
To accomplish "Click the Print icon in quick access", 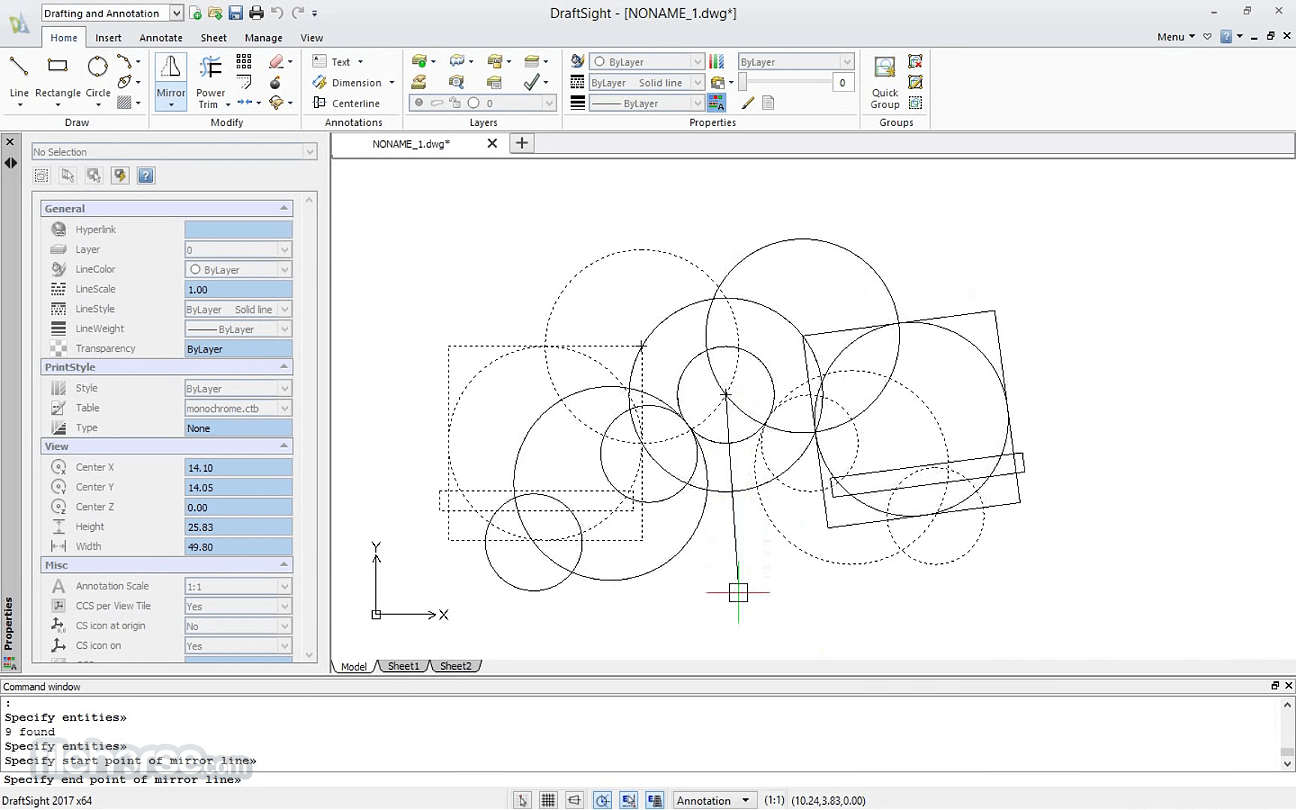I will pyautogui.click(x=256, y=13).
